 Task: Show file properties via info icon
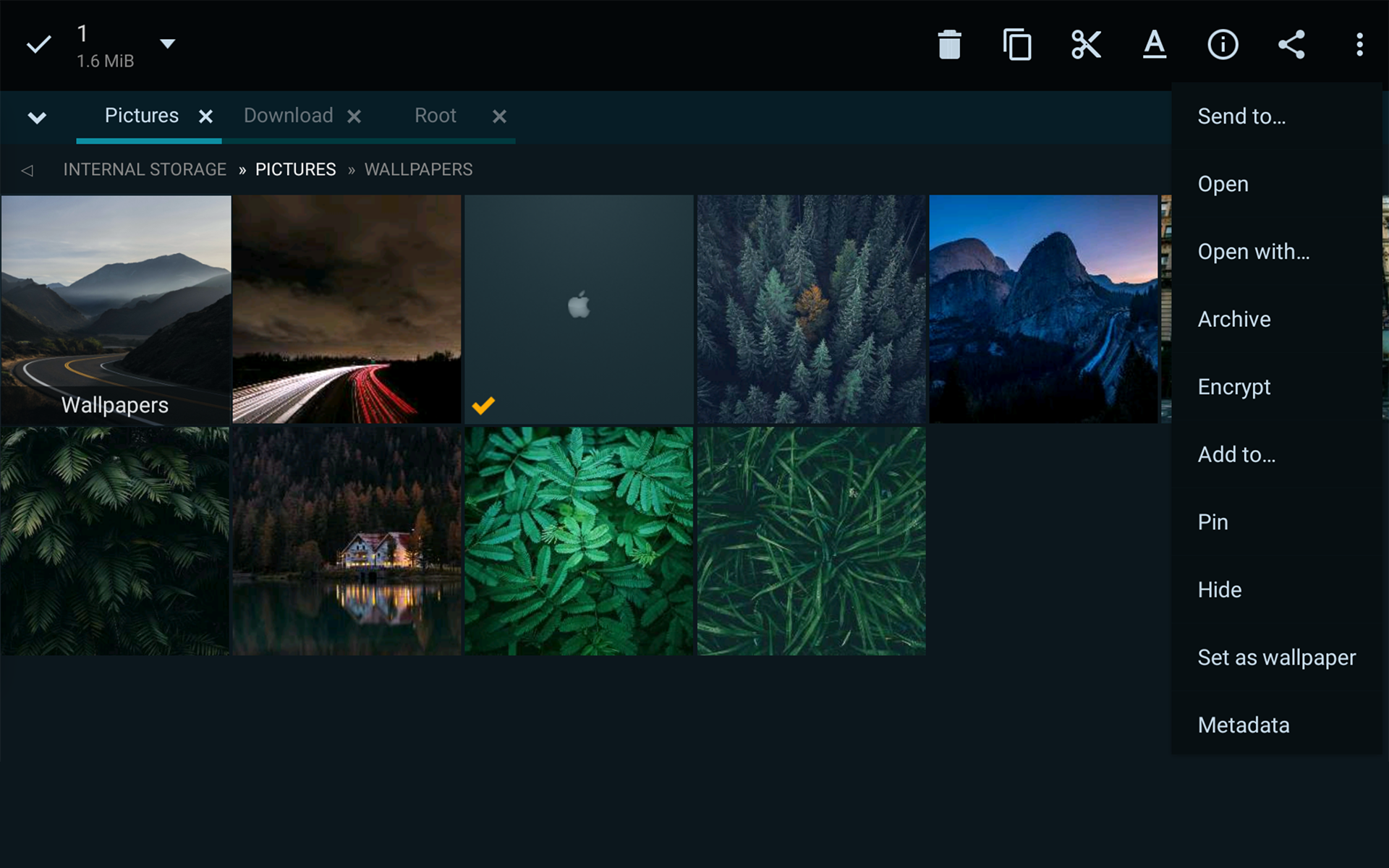point(1223,45)
